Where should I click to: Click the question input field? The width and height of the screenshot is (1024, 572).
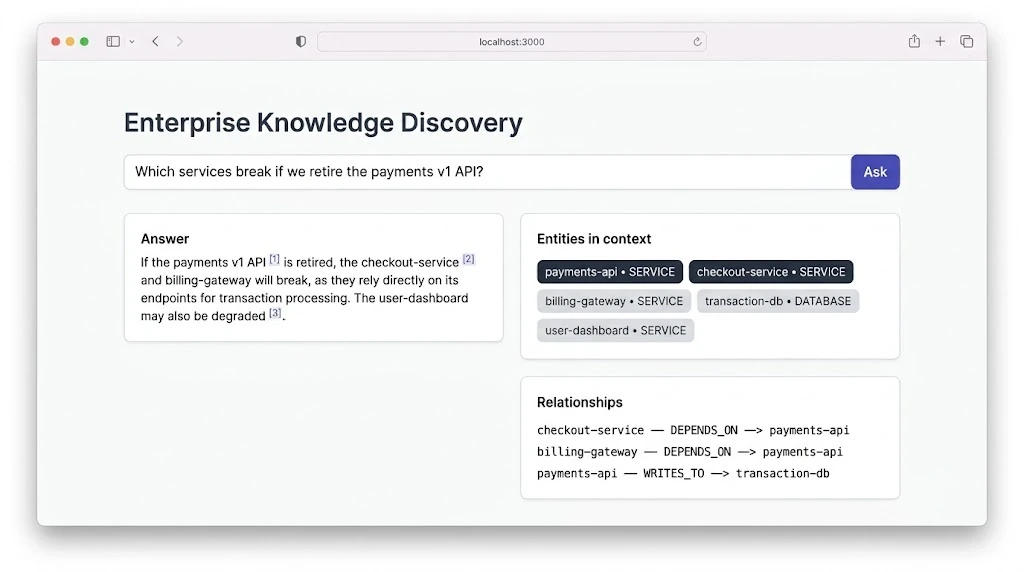487,172
